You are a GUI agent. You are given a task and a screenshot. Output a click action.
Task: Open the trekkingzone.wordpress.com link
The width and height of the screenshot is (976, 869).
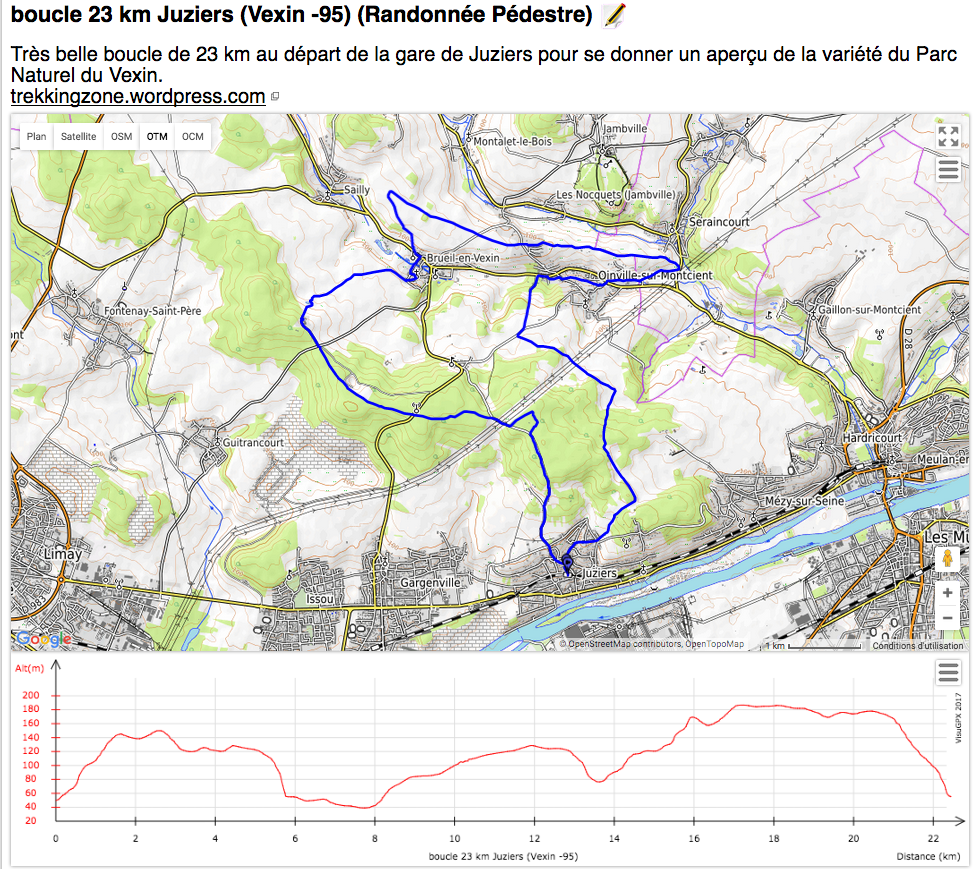pyautogui.click(x=137, y=97)
